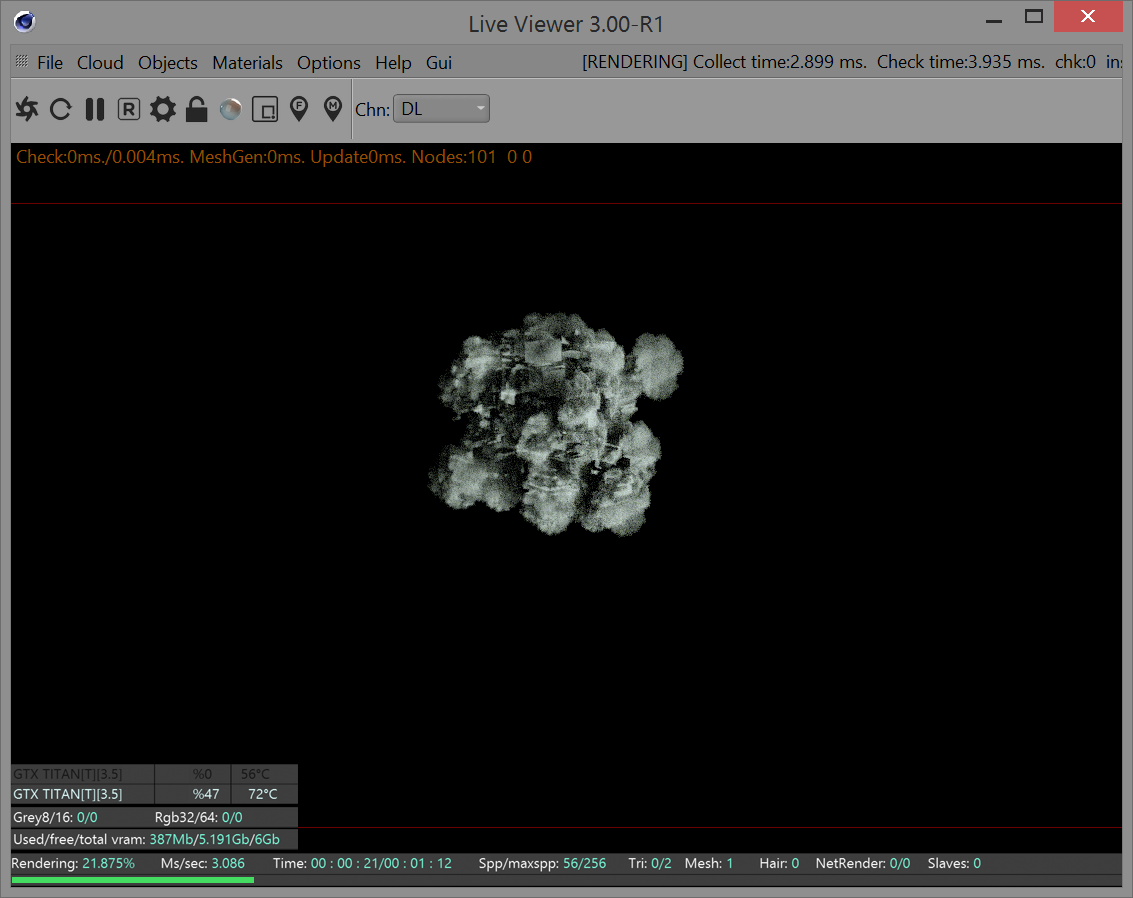Screen dimensions: 1133x898
Task: Click the Rendering 21.875% status value
Action: (x=73, y=863)
